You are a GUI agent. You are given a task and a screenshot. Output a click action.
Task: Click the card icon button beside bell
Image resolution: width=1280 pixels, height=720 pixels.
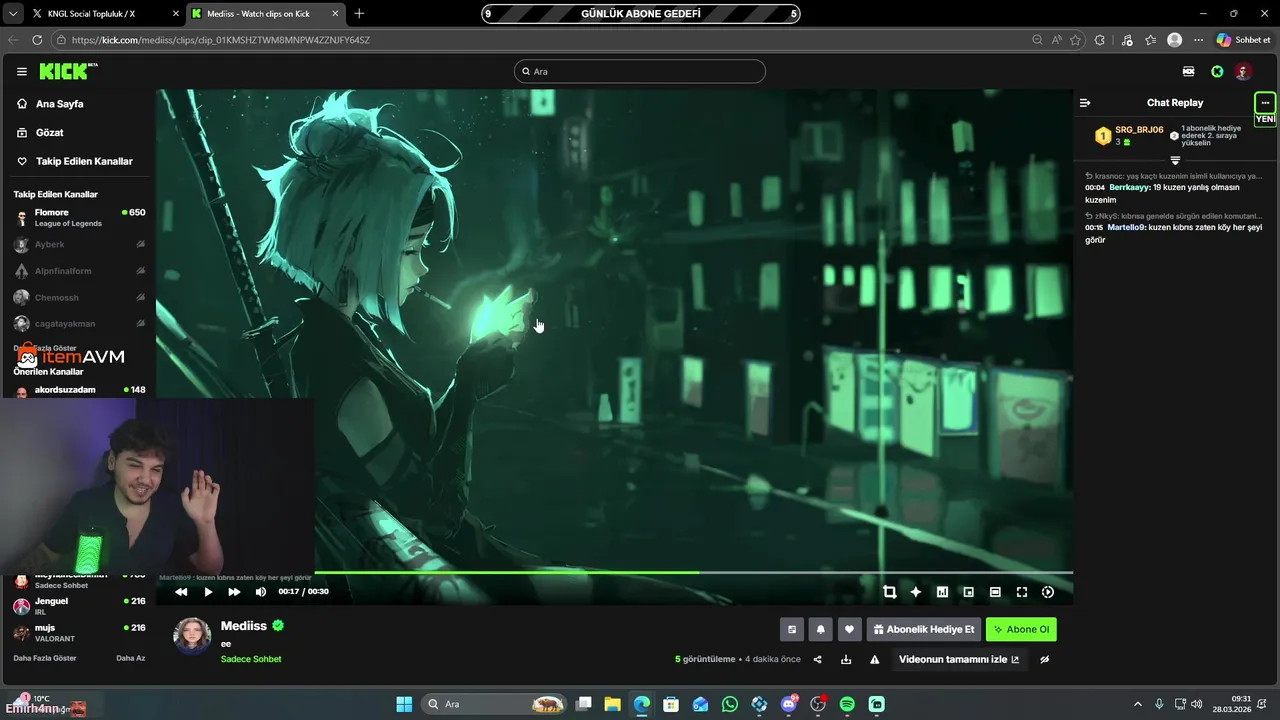point(792,629)
